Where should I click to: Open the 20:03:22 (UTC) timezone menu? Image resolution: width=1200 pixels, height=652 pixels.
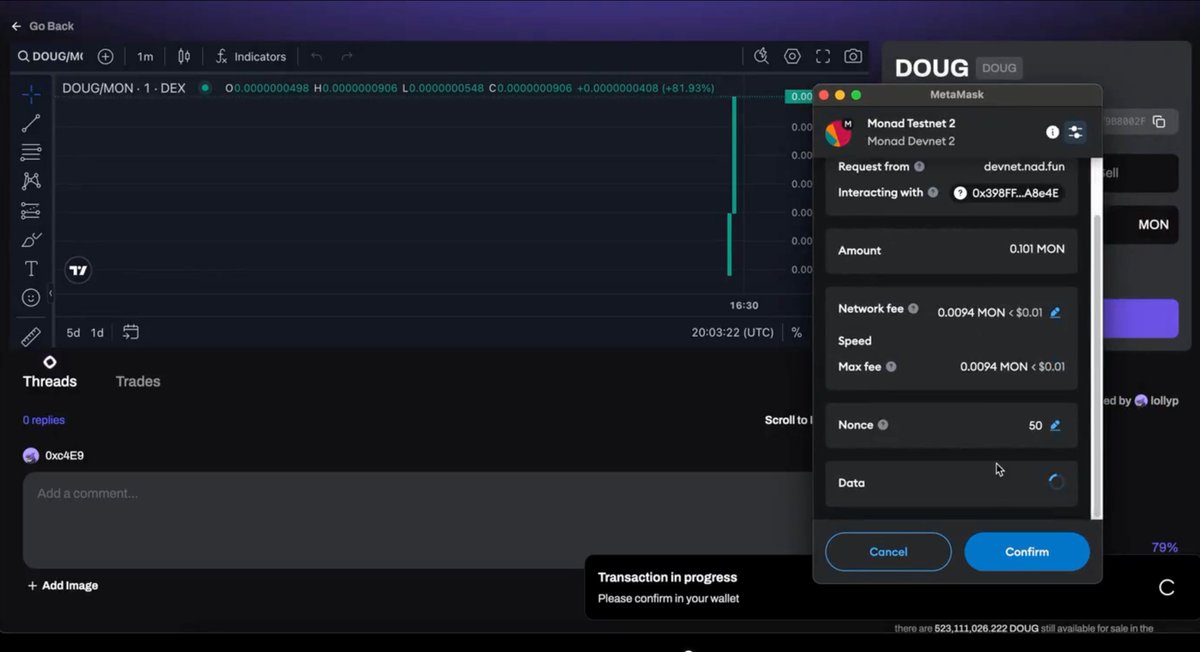coord(732,332)
